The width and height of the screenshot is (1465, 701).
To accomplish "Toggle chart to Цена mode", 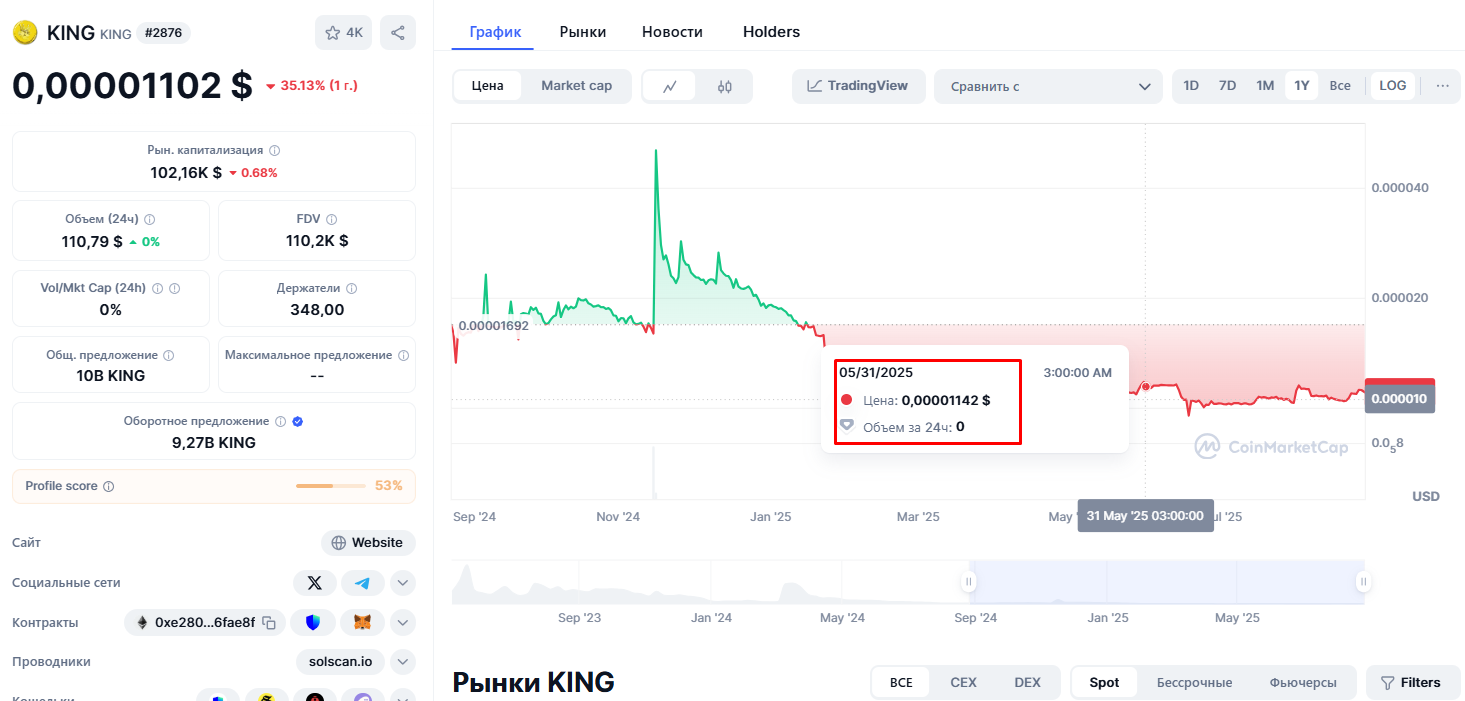I will 487,86.
